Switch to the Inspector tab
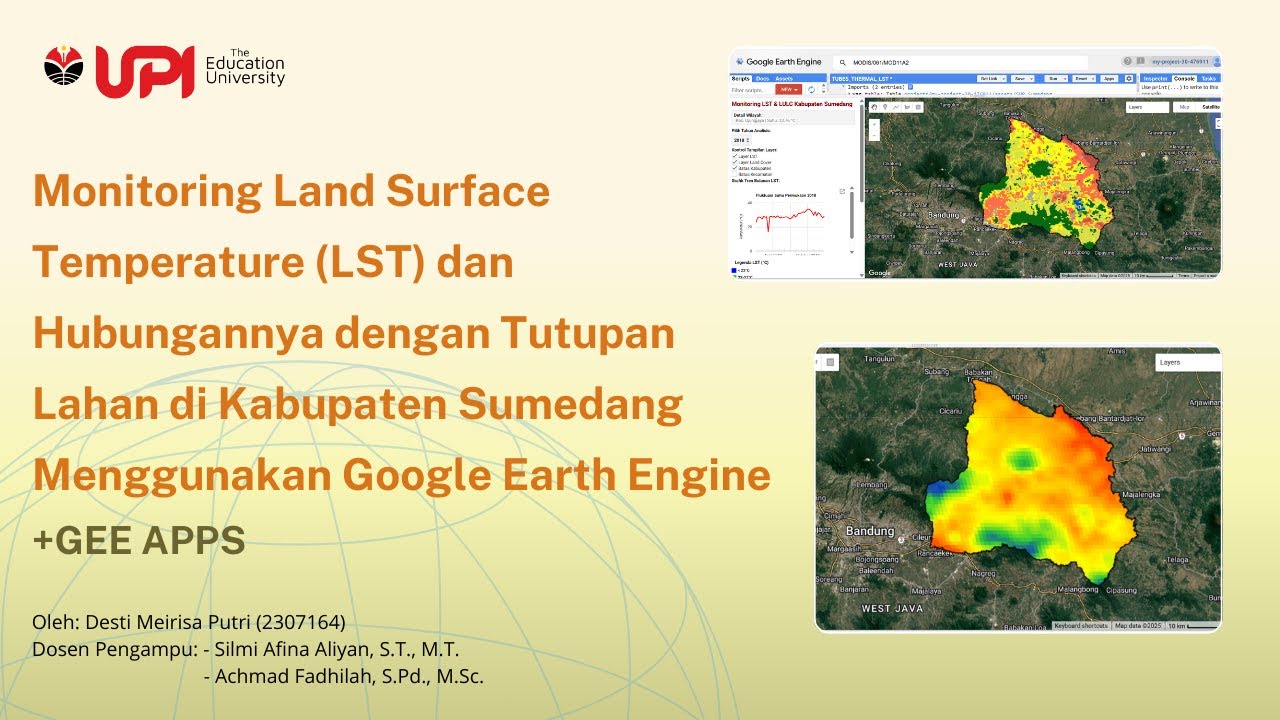 (1157, 79)
